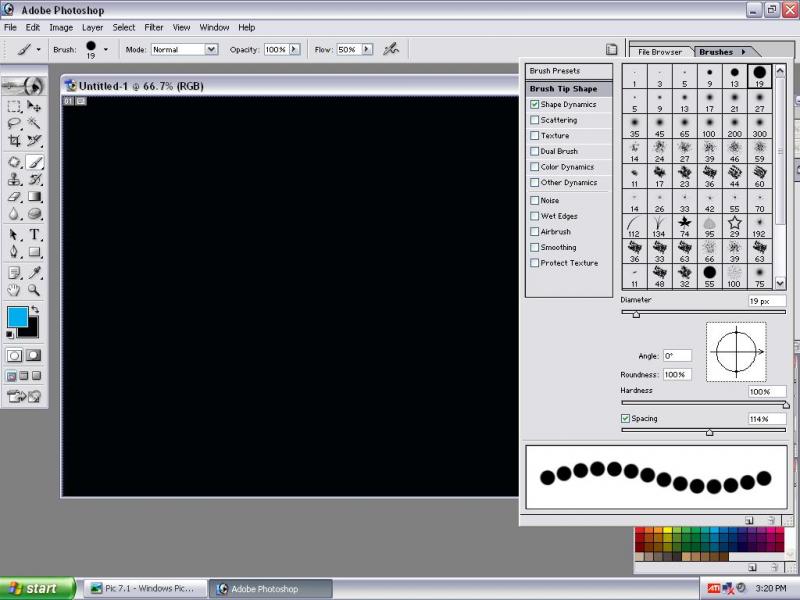Screen dimensions: 800x600
Task: Select the Crop tool
Action: point(14,142)
